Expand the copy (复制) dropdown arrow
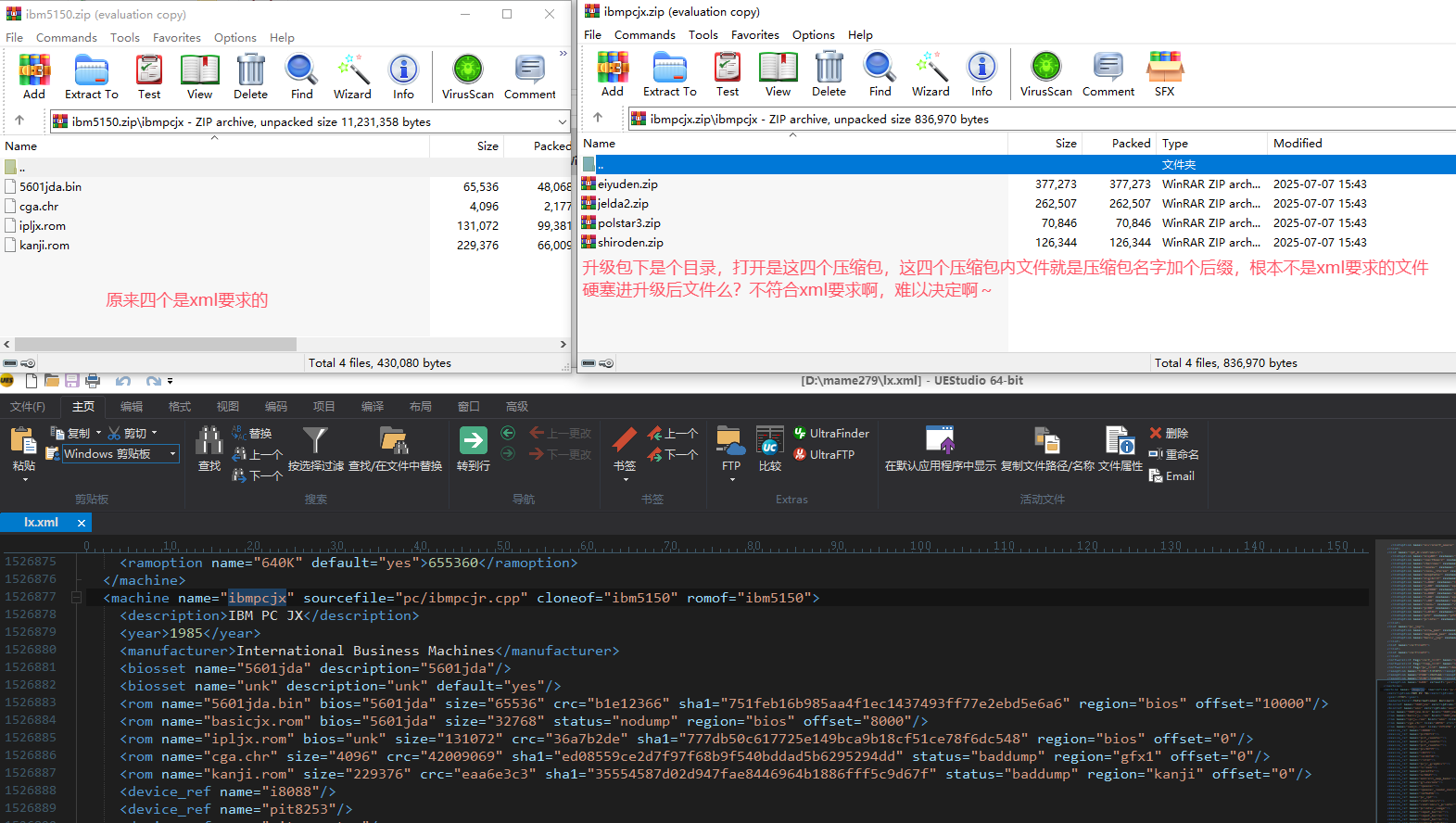 [x=98, y=433]
